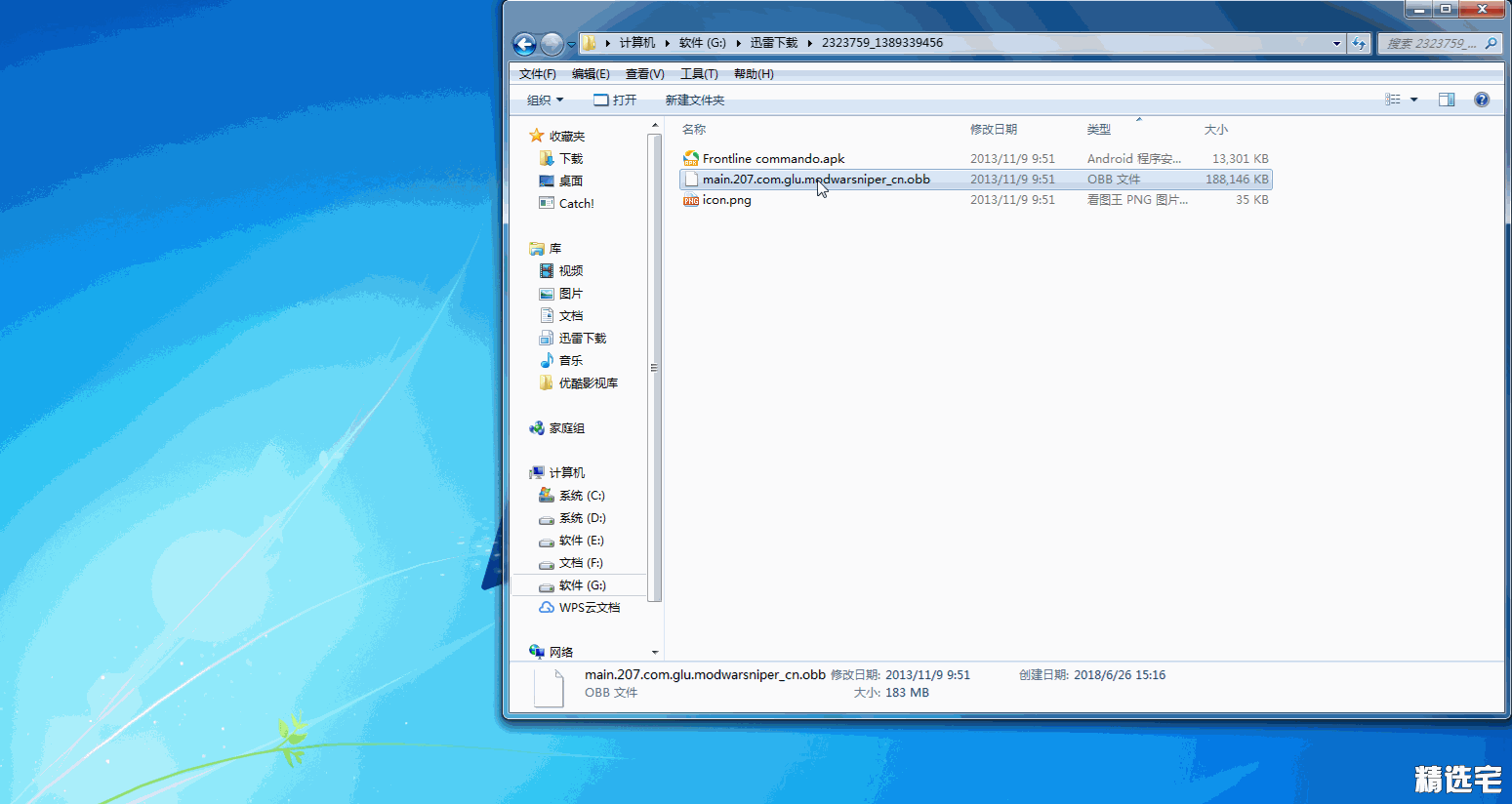Expand the address bar history dropdown arrow

1336,43
